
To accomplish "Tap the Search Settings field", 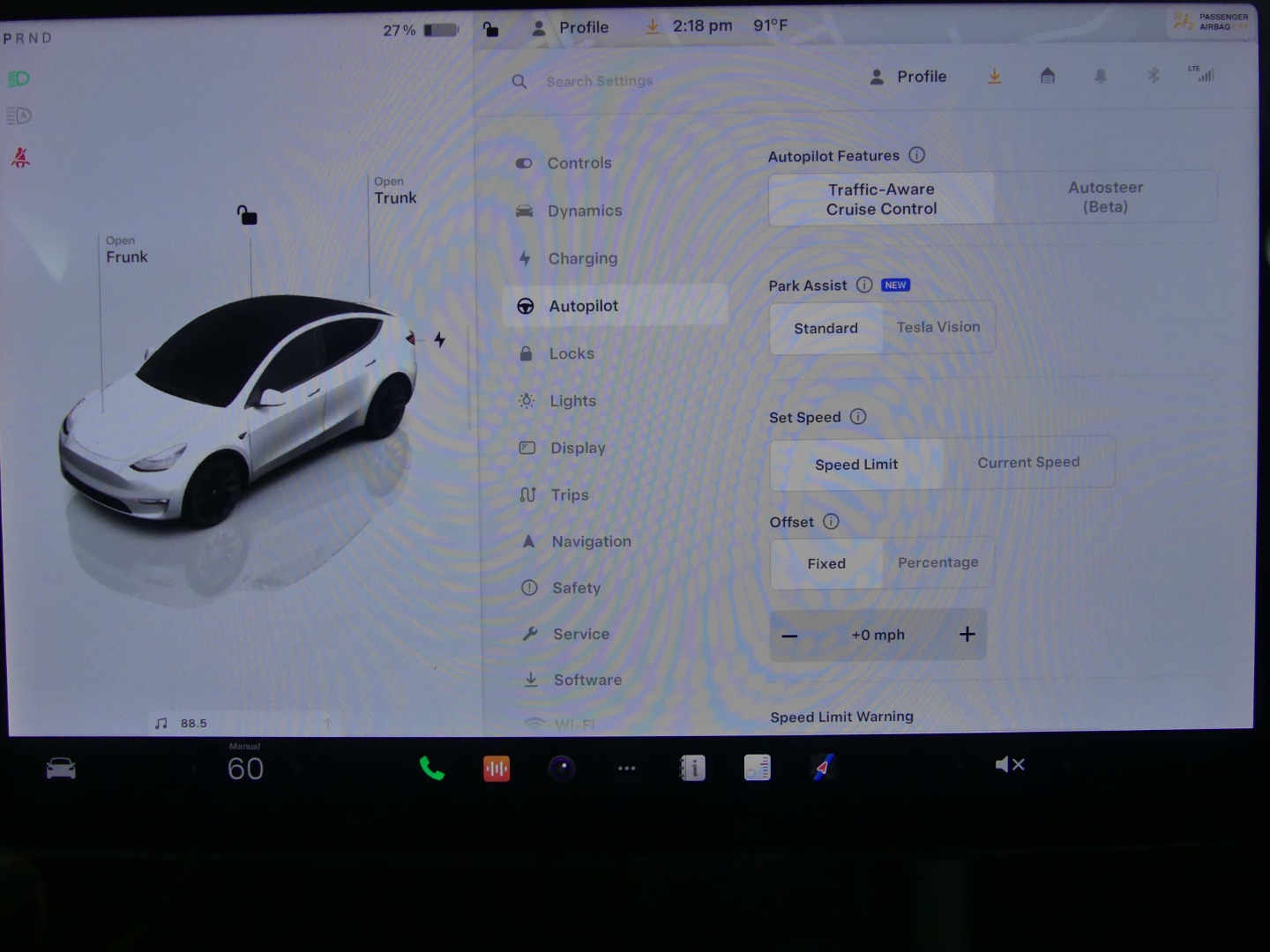I will click(x=600, y=81).
